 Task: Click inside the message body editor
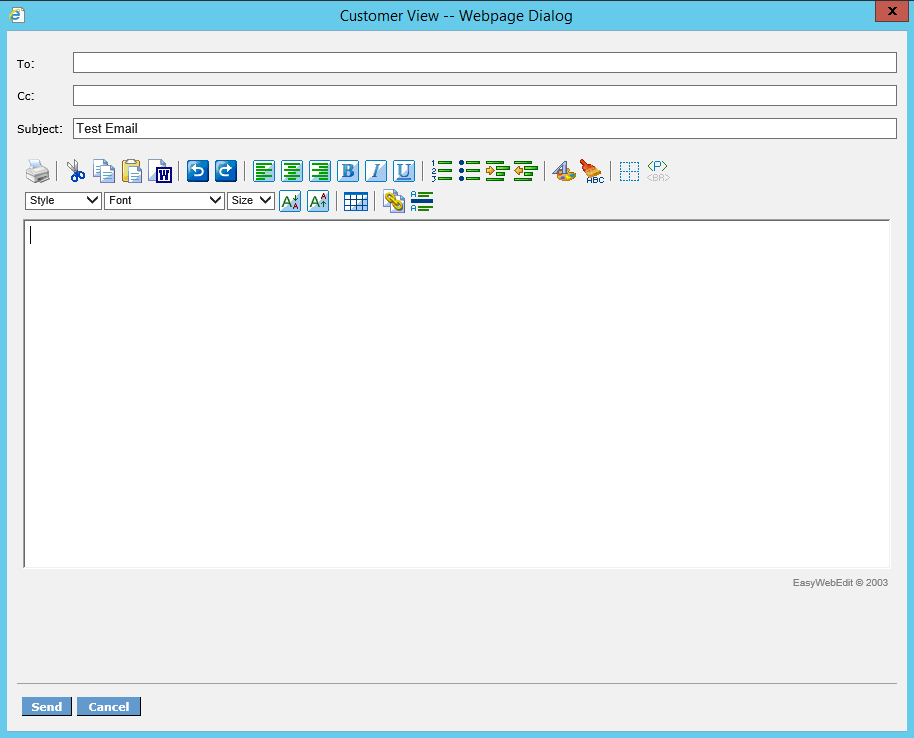point(457,393)
